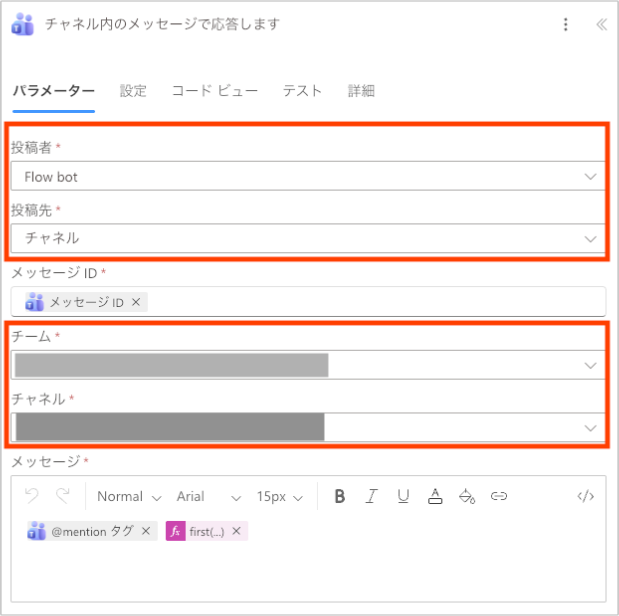
Task: Expand the 投稿者 Flow bot dropdown
Action: click(308, 177)
